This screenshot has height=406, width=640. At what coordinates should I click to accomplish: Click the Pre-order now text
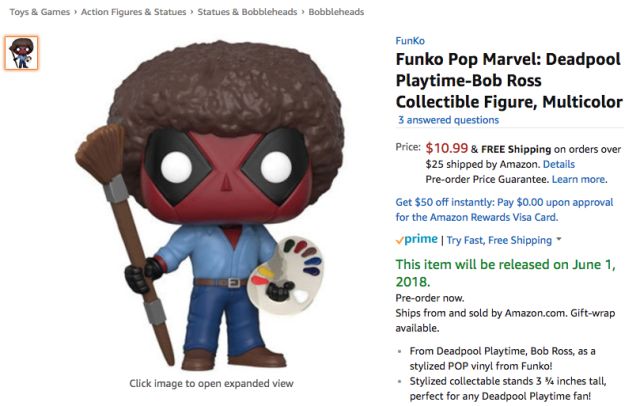[x=431, y=298]
